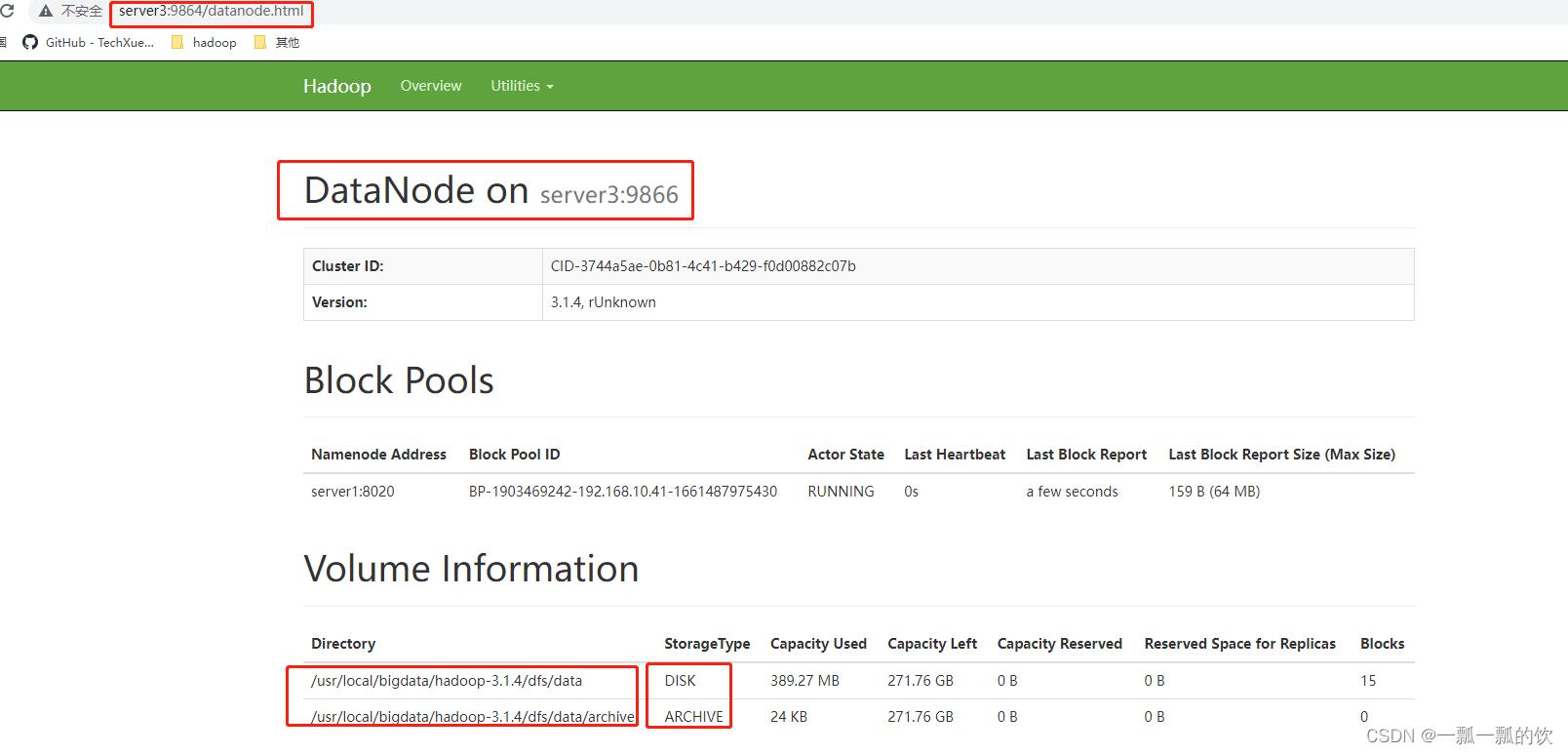1568x755 pixels.
Task: Click the 159 B (64 MB) cell
Action: tap(1214, 492)
